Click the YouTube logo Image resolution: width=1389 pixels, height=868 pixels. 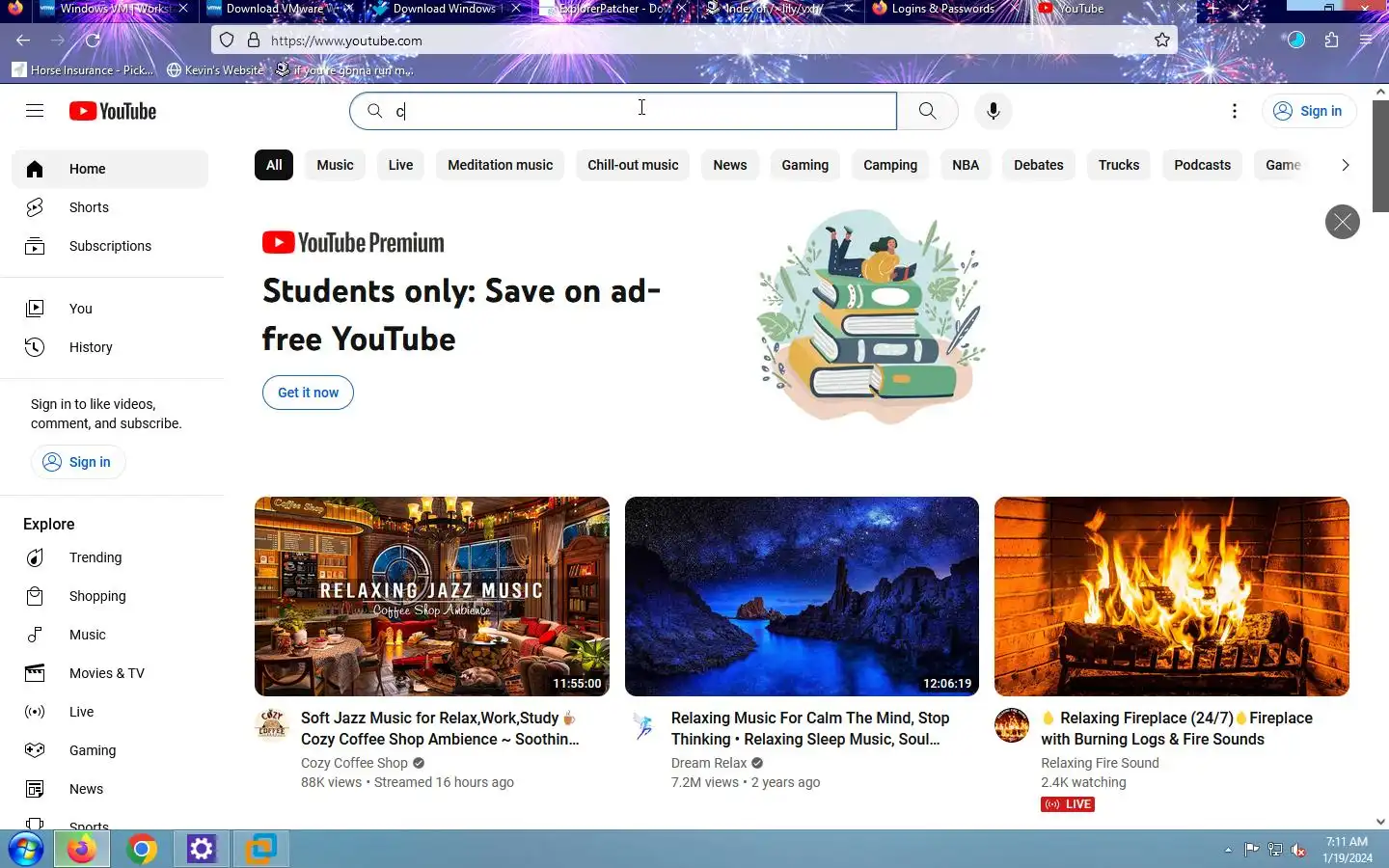(113, 111)
